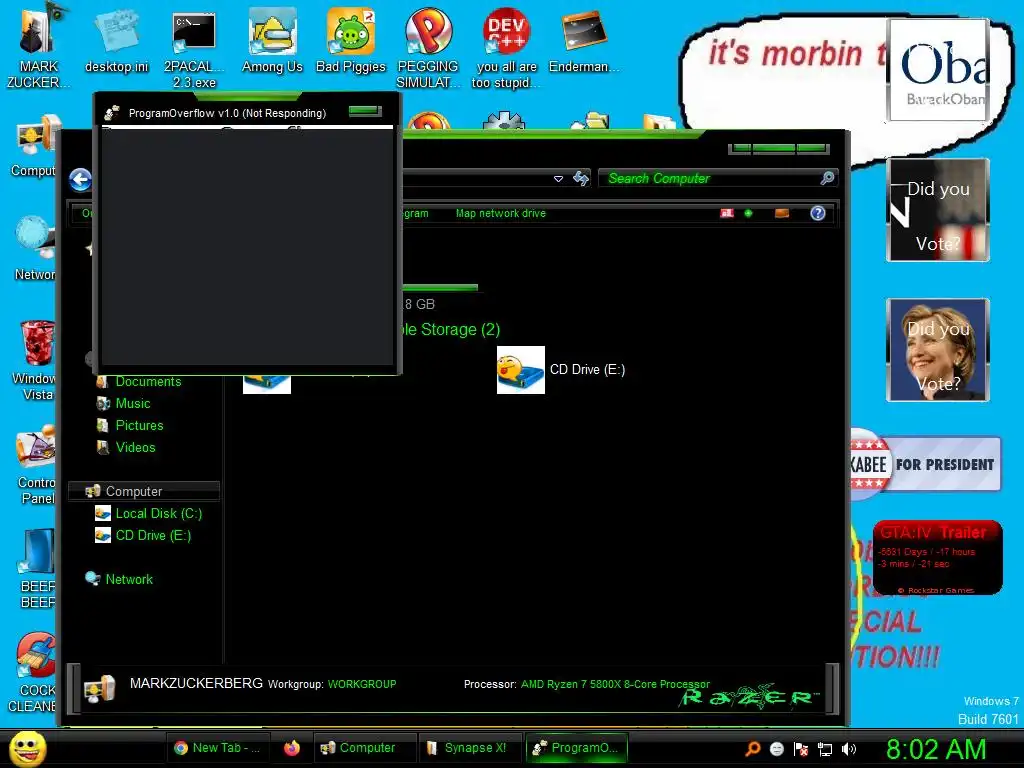Image resolution: width=1024 pixels, height=768 pixels.
Task: Open the Computer desktop icon
Action: coord(34,146)
